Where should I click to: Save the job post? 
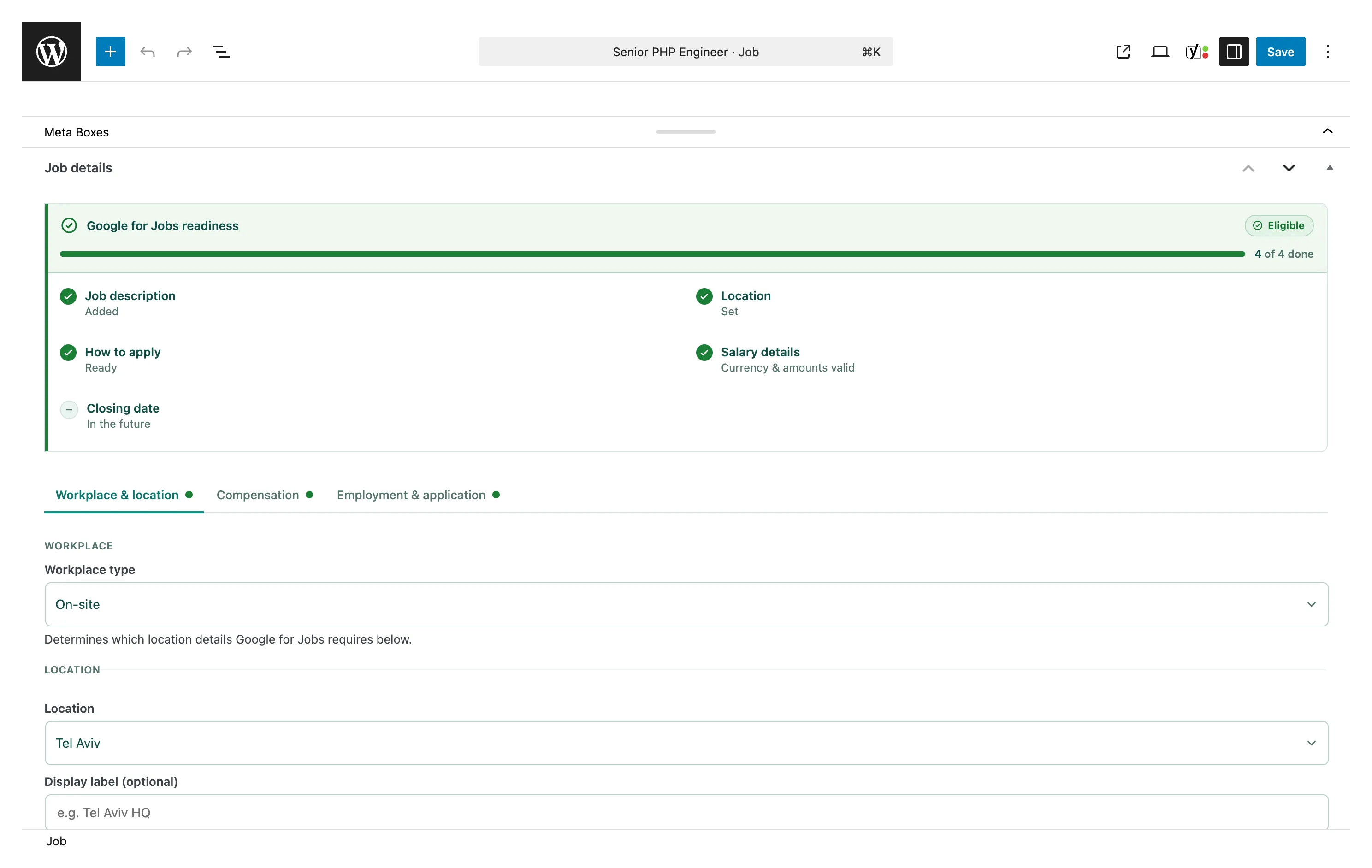1280,52
